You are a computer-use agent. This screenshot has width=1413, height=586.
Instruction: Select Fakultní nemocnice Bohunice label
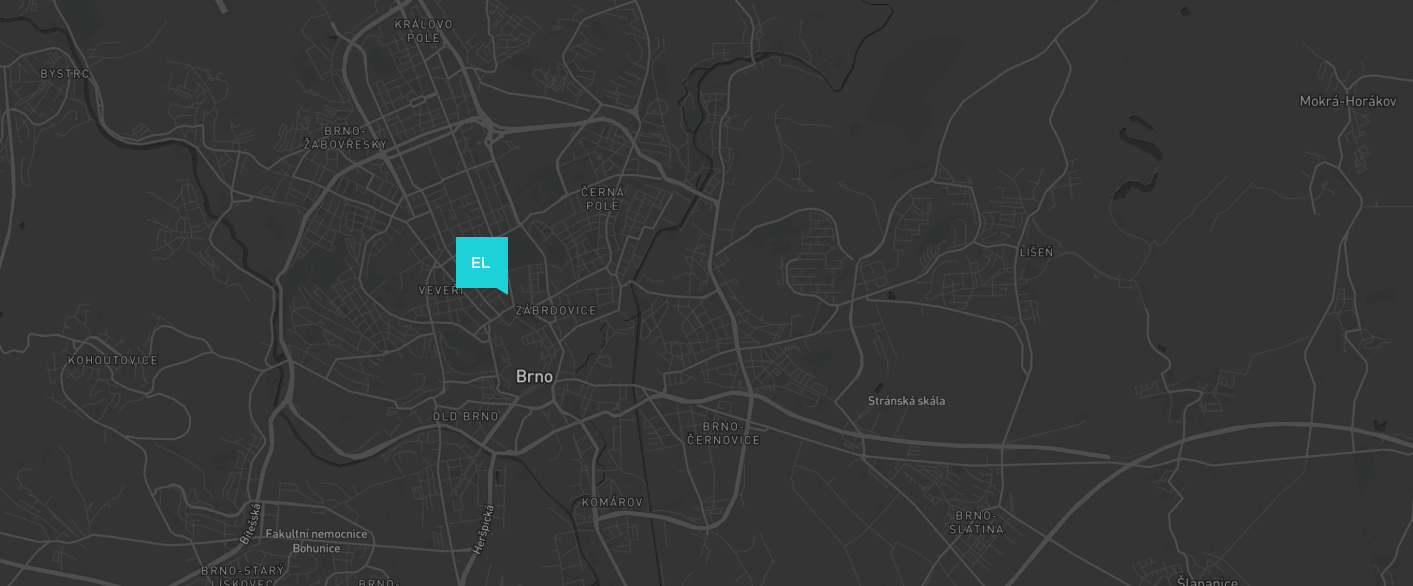pyautogui.click(x=316, y=541)
